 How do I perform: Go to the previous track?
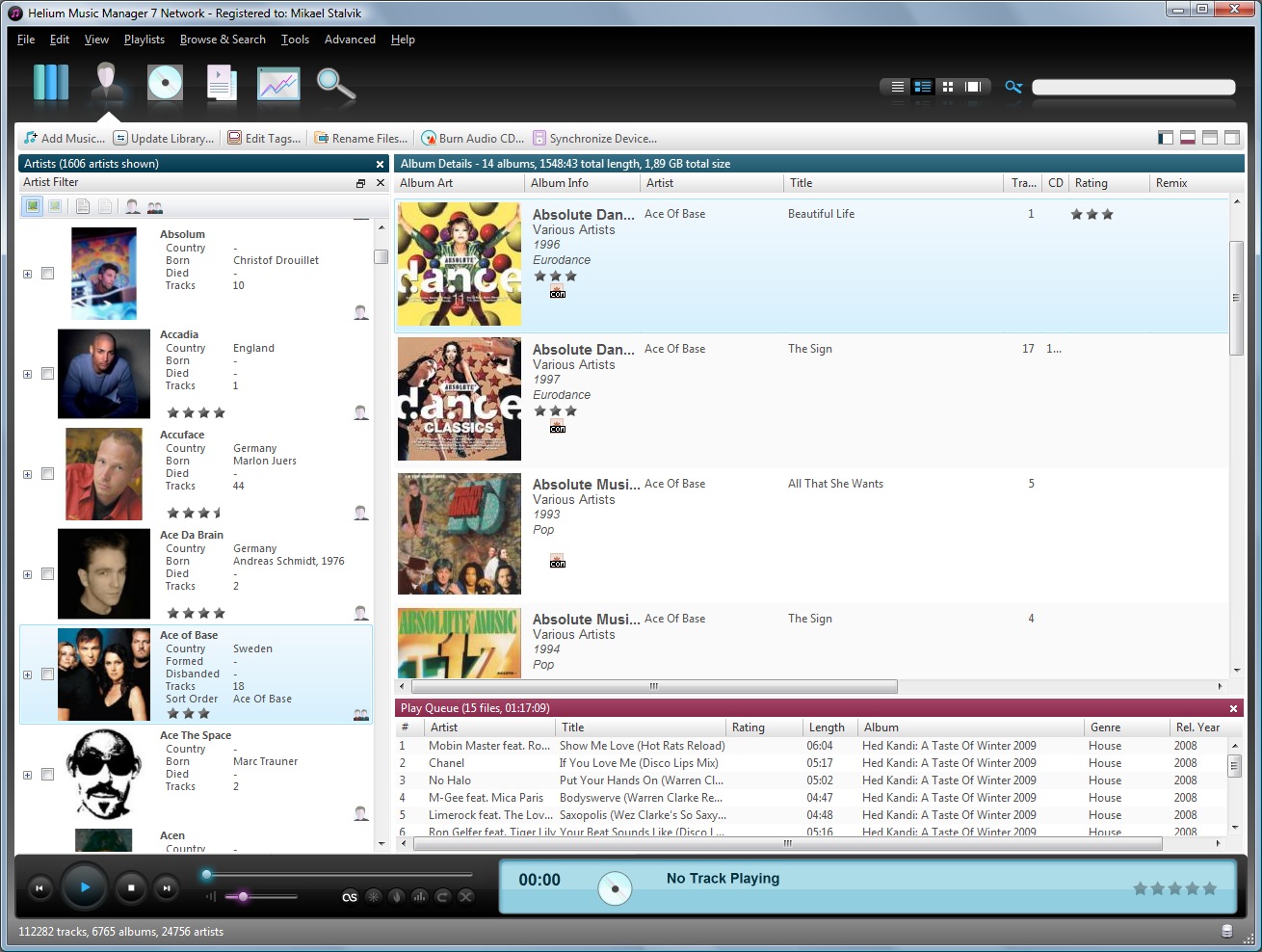[39, 888]
